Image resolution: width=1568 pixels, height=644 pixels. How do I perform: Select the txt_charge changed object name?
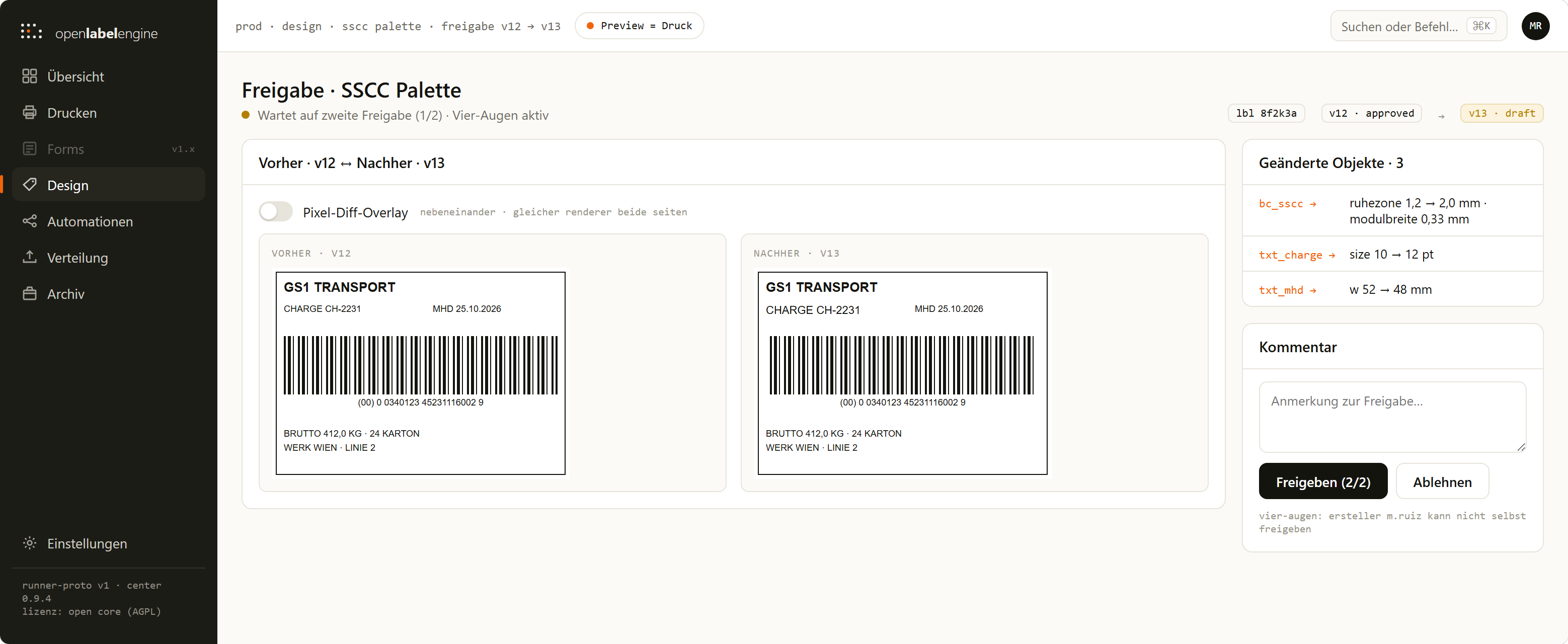1290,255
